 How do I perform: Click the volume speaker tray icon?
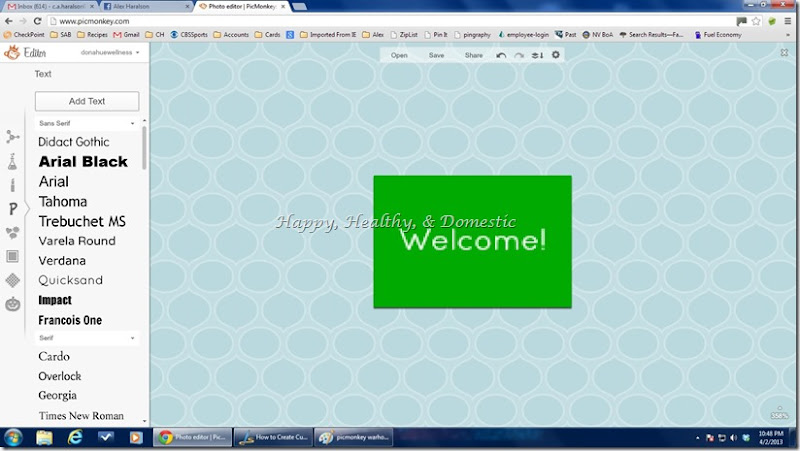[734, 438]
